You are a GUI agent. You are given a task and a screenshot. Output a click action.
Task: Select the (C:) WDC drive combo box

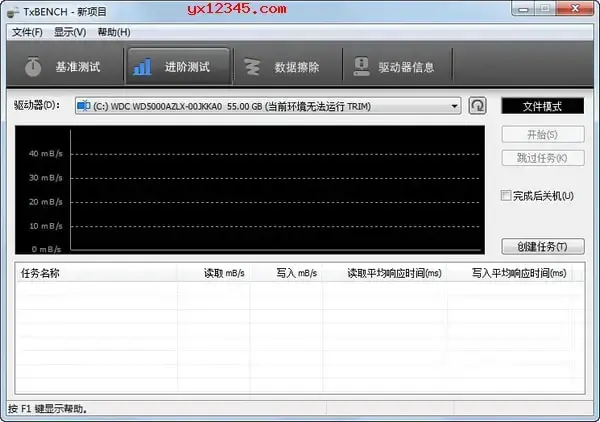coord(268,106)
